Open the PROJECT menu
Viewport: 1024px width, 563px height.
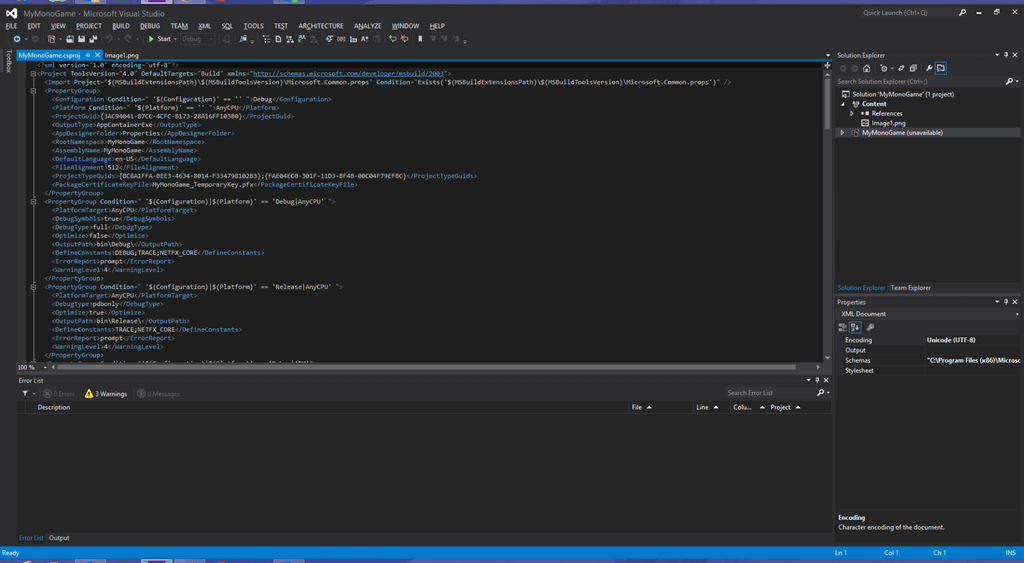(x=89, y=26)
